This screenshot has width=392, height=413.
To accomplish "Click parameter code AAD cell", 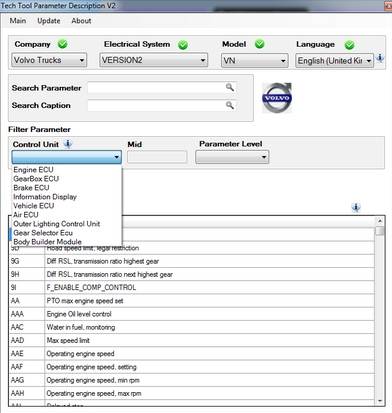I will click(x=27, y=340).
